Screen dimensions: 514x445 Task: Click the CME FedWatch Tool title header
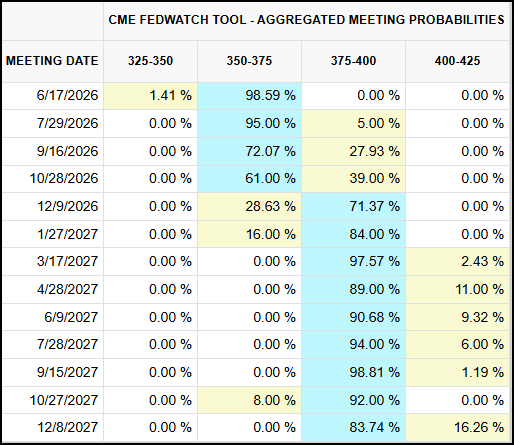pos(306,20)
